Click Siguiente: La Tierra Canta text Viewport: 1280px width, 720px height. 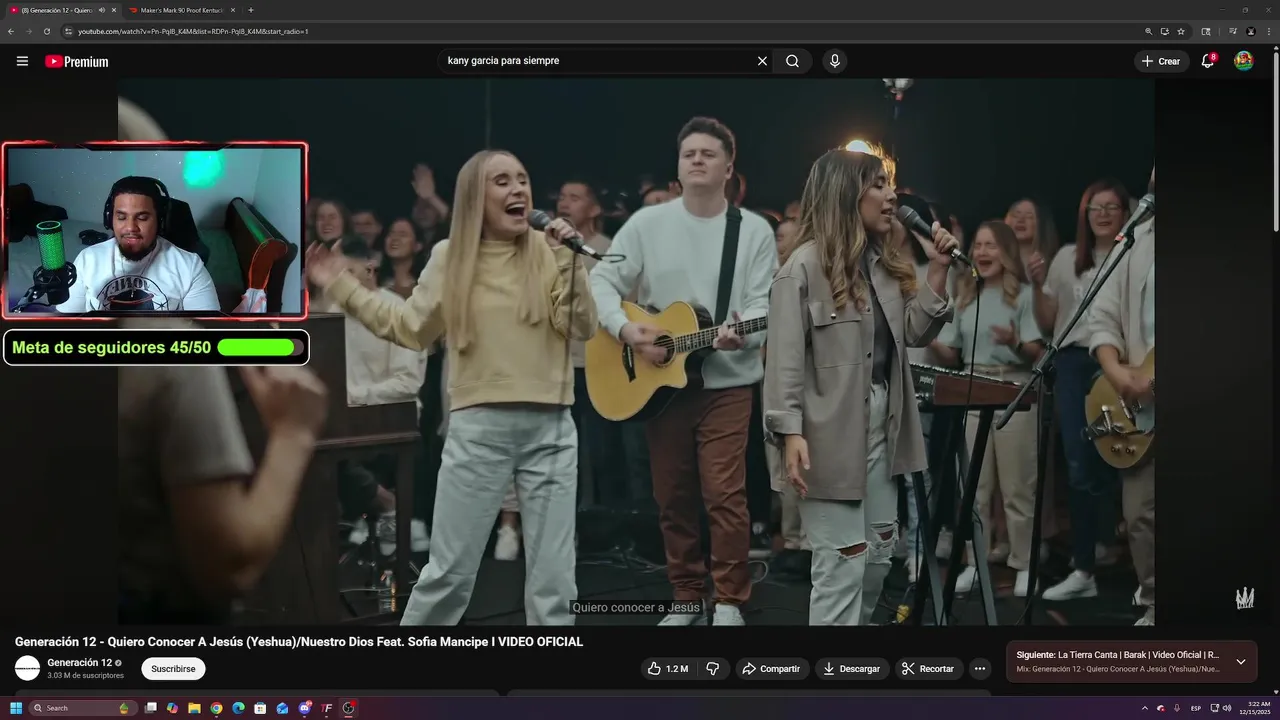[x=1117, y=655]
